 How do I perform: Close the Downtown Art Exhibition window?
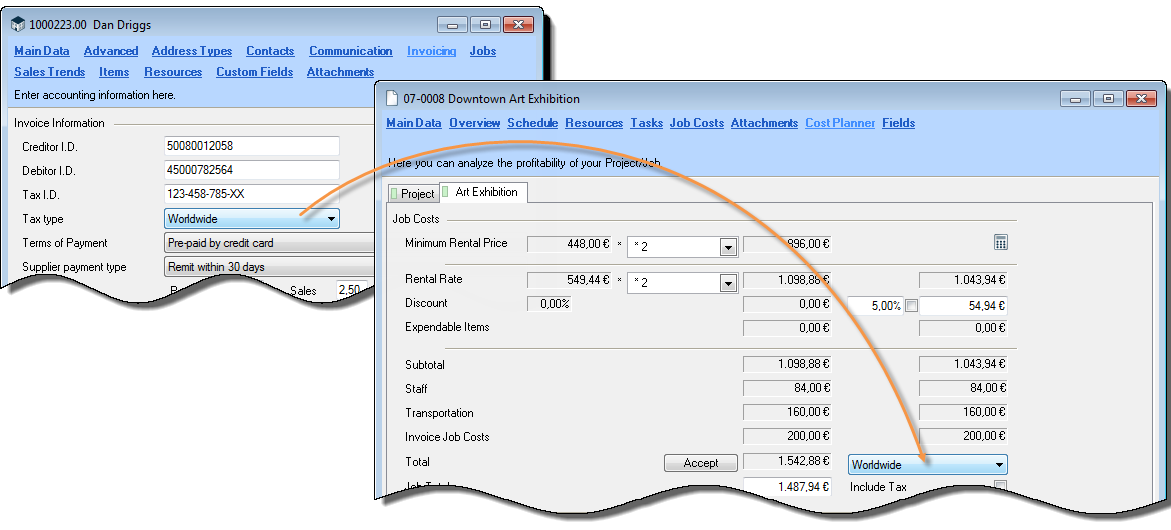click(1140, 99)
